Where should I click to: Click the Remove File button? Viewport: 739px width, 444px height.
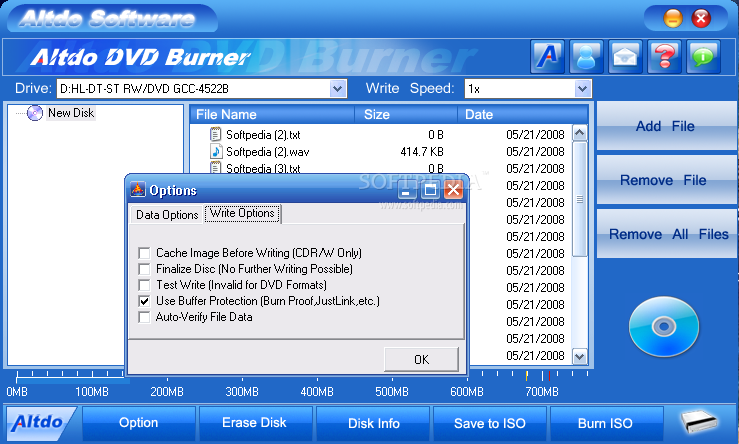665,180
